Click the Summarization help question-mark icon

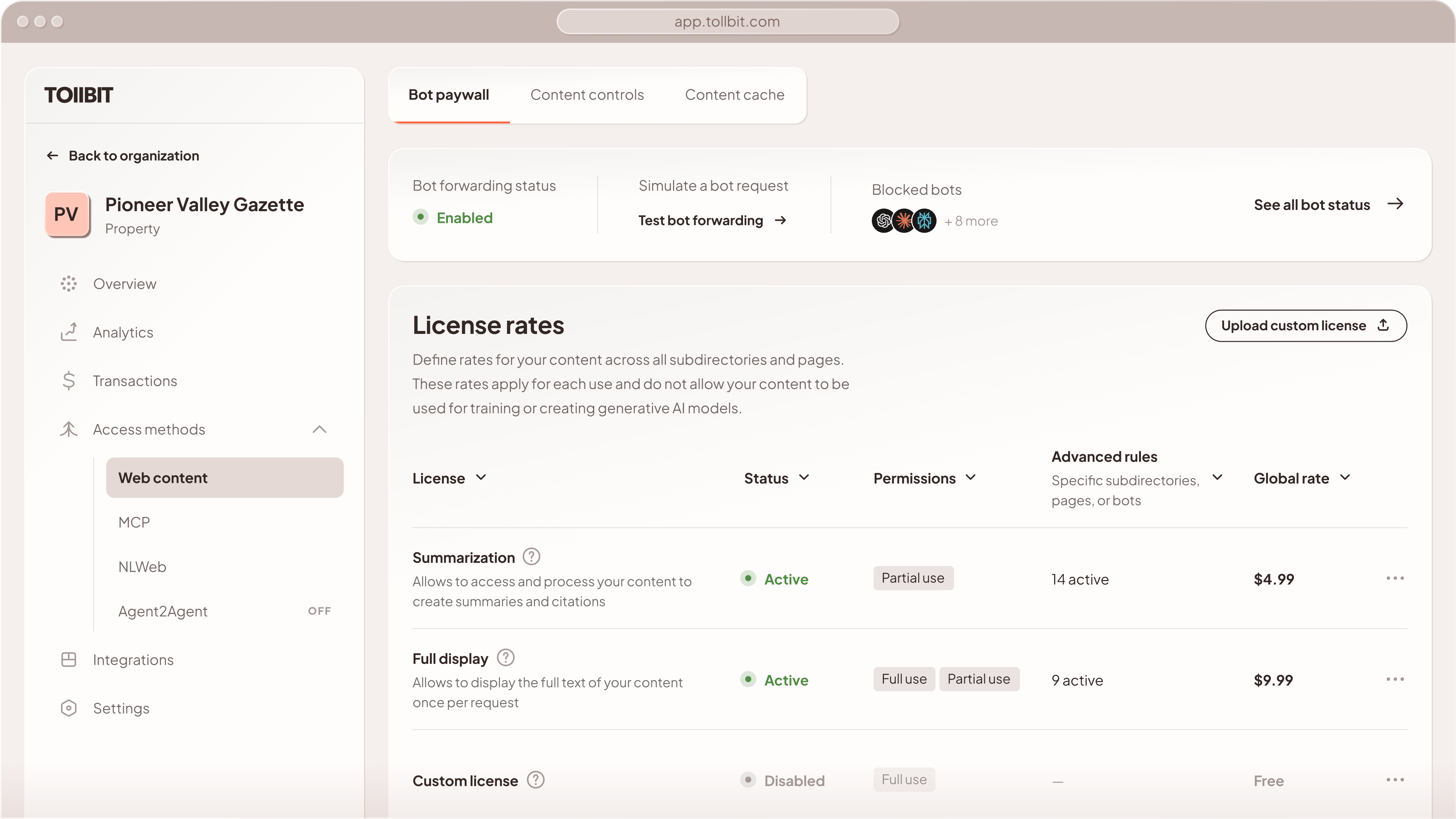click(531, 557)
